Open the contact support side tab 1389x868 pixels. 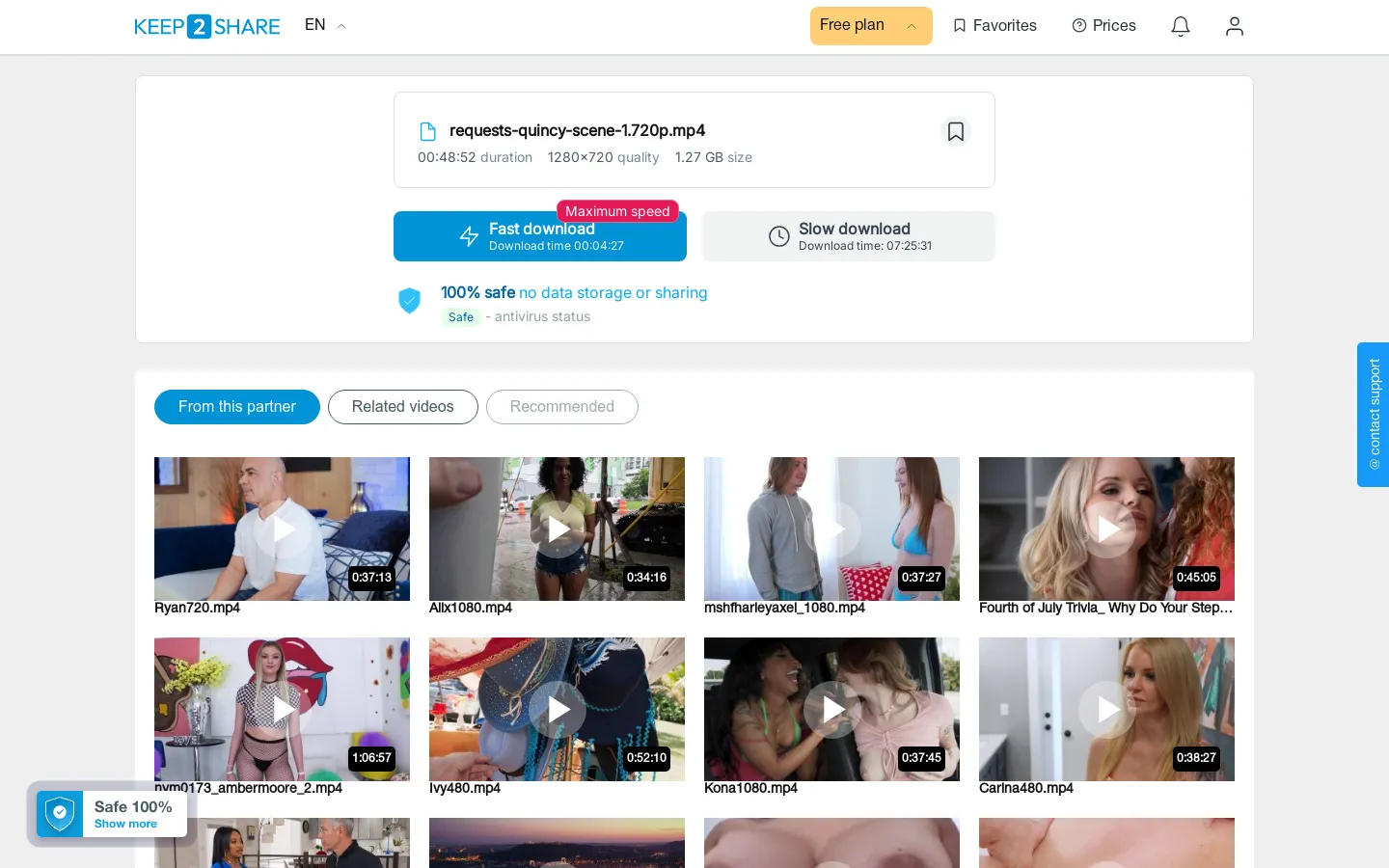1374,415
